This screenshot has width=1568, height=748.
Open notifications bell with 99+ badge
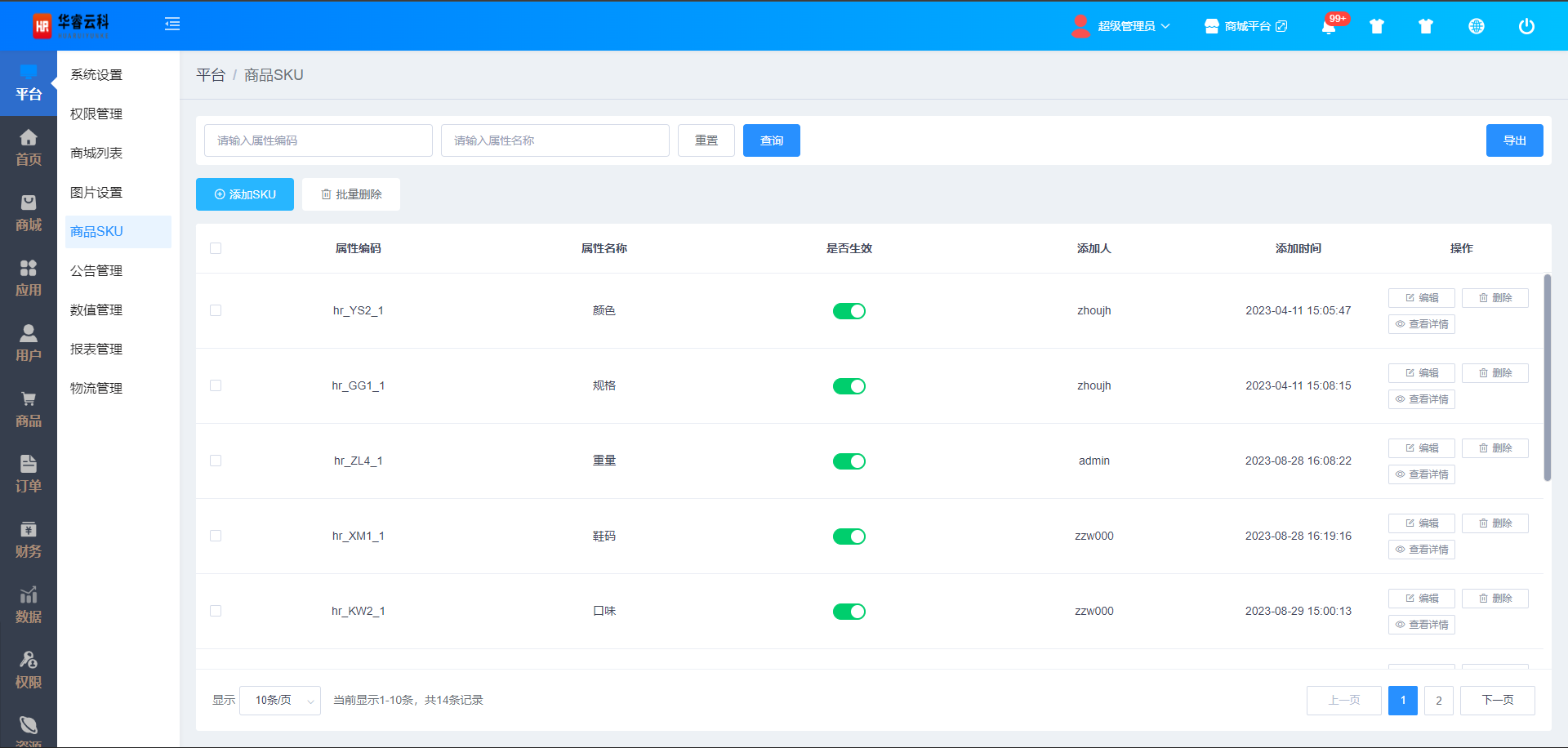1329,26
